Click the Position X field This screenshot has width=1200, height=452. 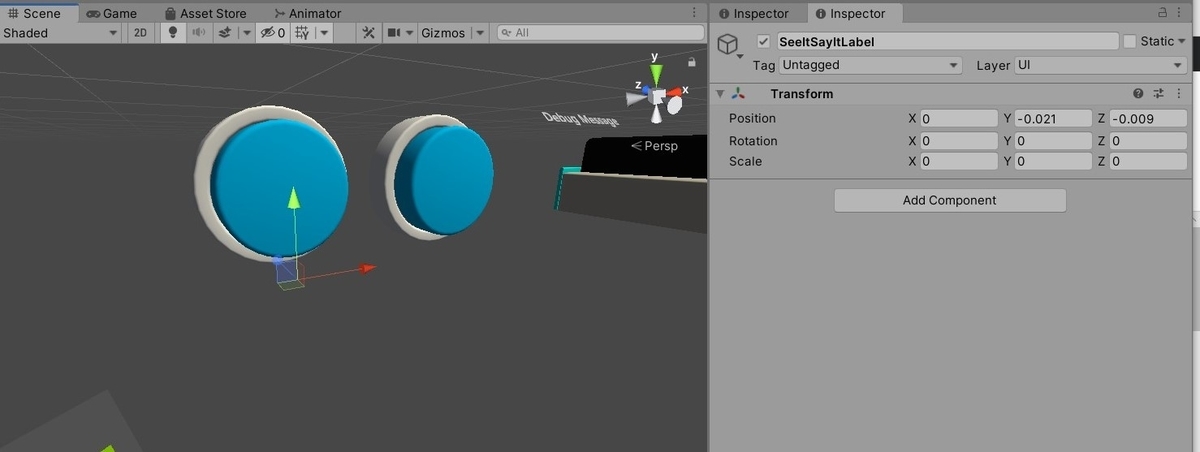click(x=958, y=118)
